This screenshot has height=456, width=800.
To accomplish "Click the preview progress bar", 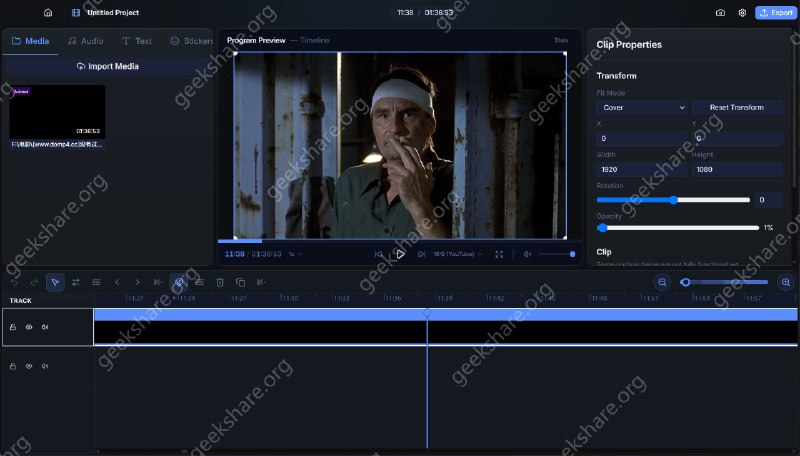I will click(399, 241).
